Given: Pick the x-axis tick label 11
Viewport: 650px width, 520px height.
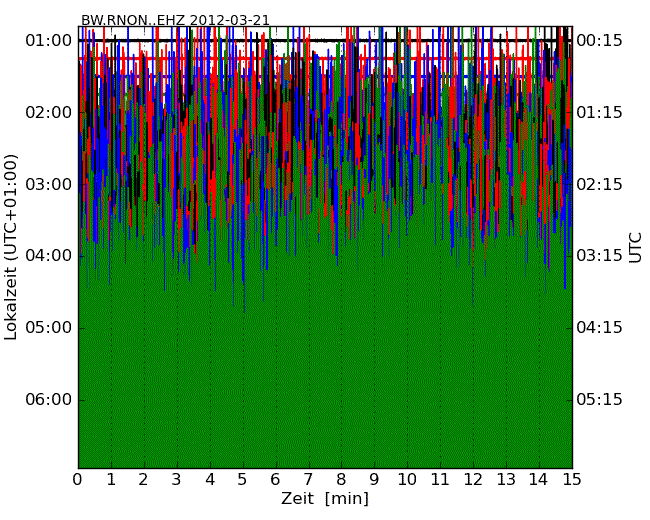Looking at the screenshot, I should (440, 480).
